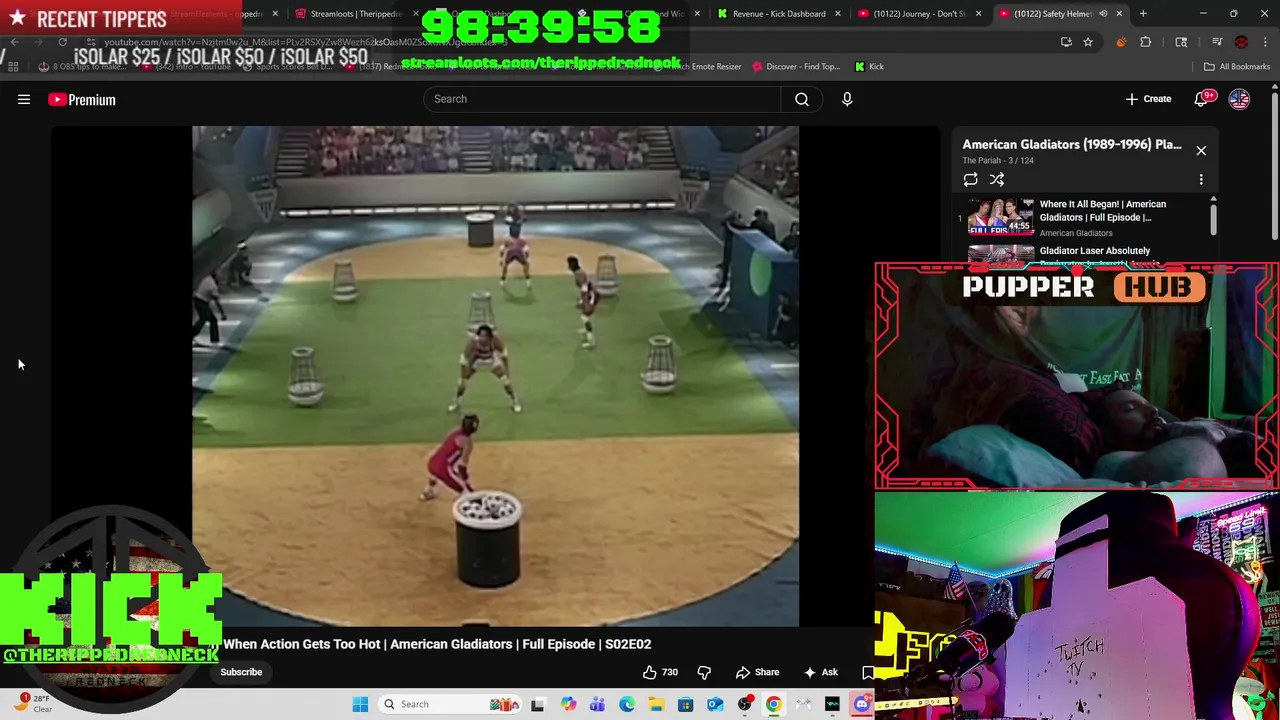
Task: Toggle loop playlist
Action: tap(970, 179)
